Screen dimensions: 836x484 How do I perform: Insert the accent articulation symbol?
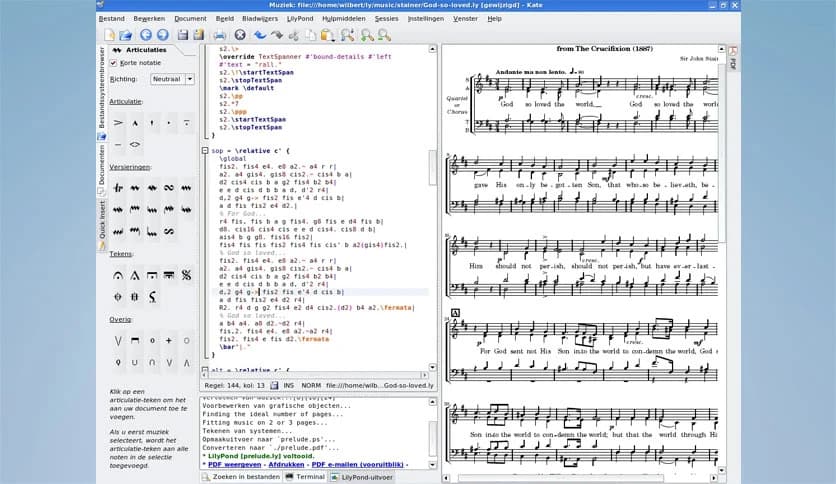tap(118, 123)
